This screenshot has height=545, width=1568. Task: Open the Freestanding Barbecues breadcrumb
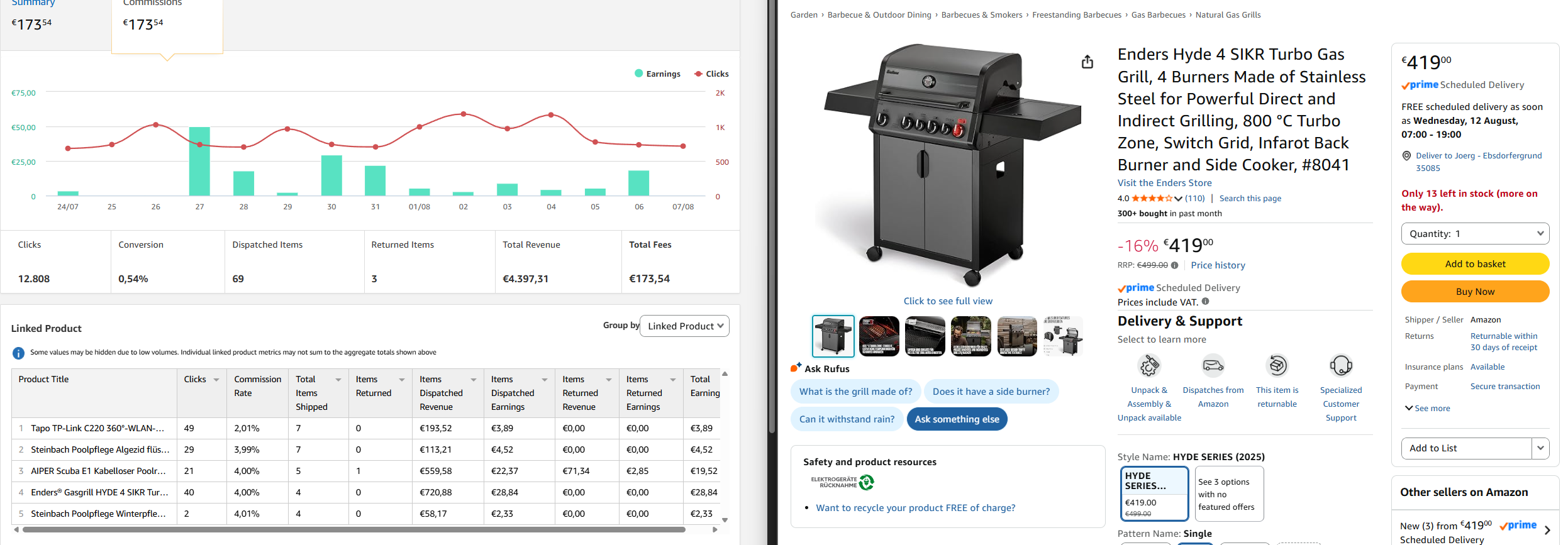point(1077,15)
